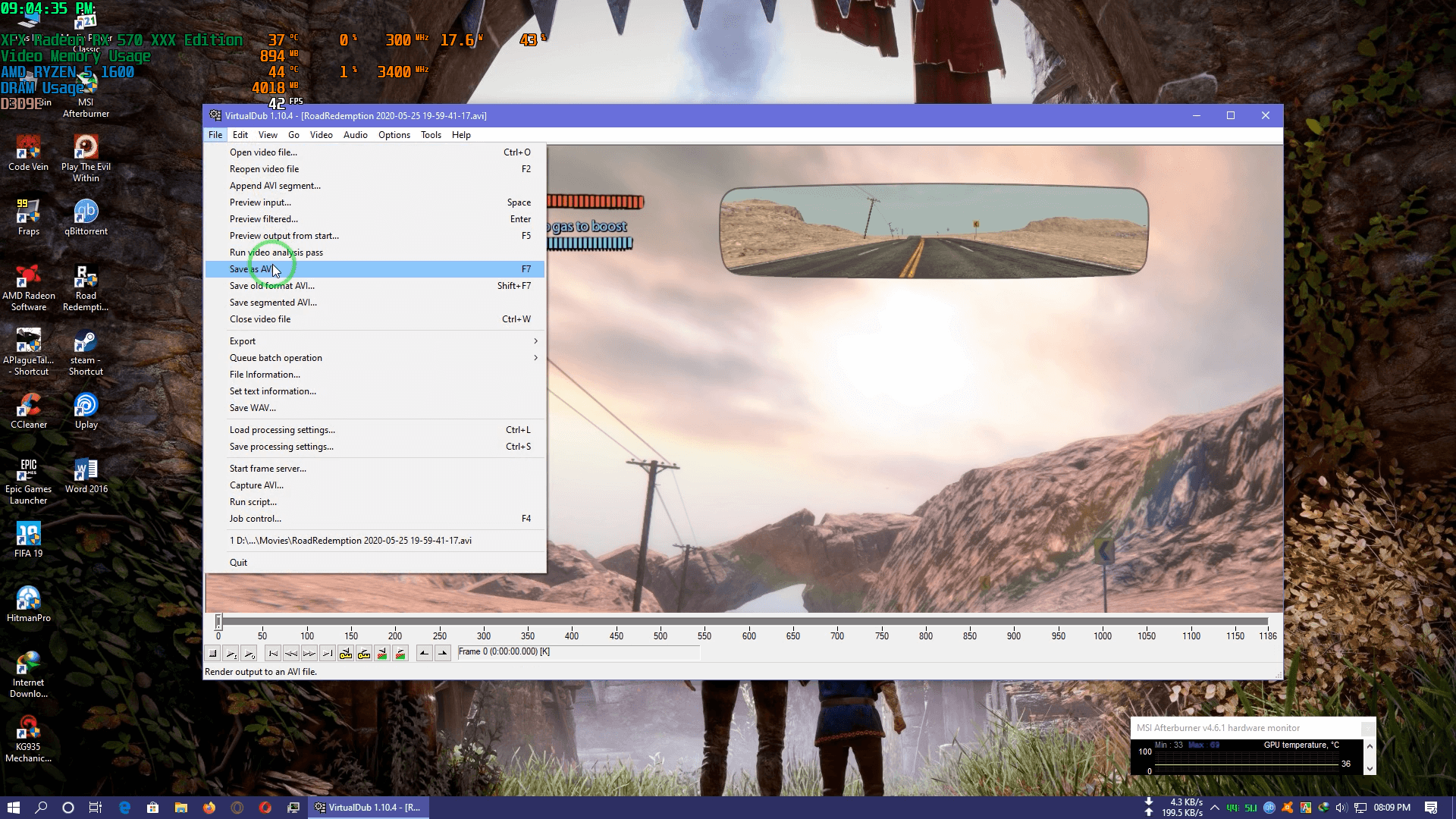Viewport: 1456px width, 819px height.
Task: Select Load processing settings
Action: pos(375,430)
